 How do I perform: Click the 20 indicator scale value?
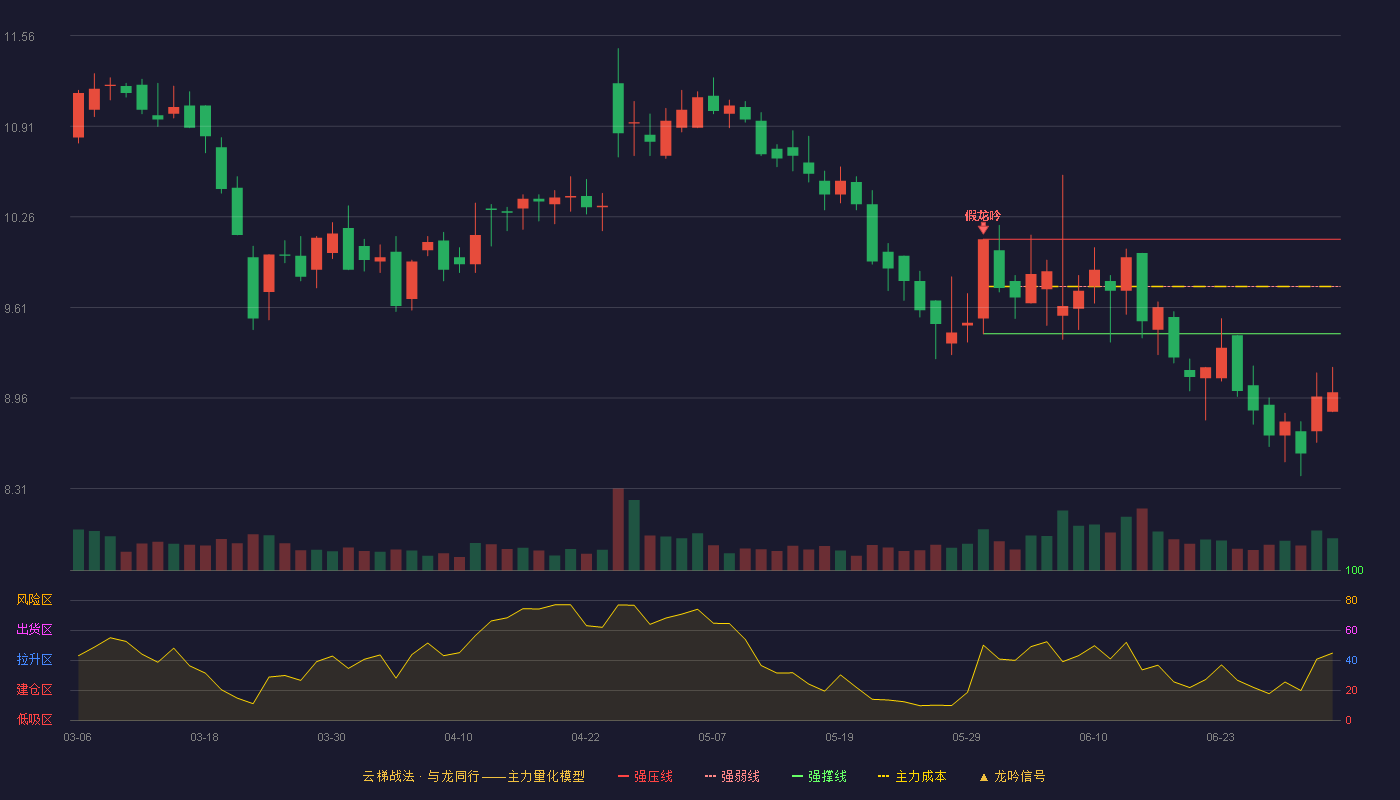tap(1351, 690)
